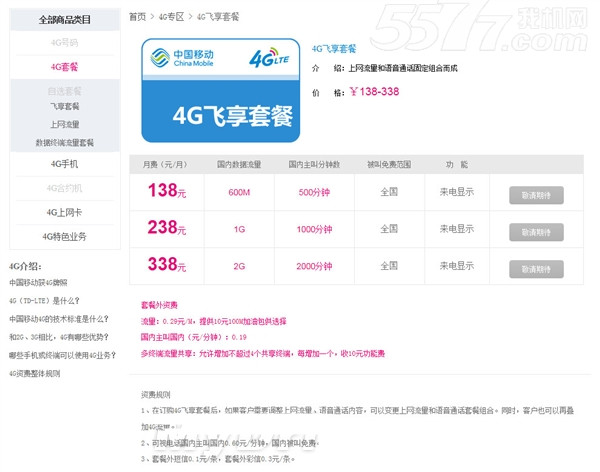Click the 敬请期待 button for 238元 plan

point(536,232)
